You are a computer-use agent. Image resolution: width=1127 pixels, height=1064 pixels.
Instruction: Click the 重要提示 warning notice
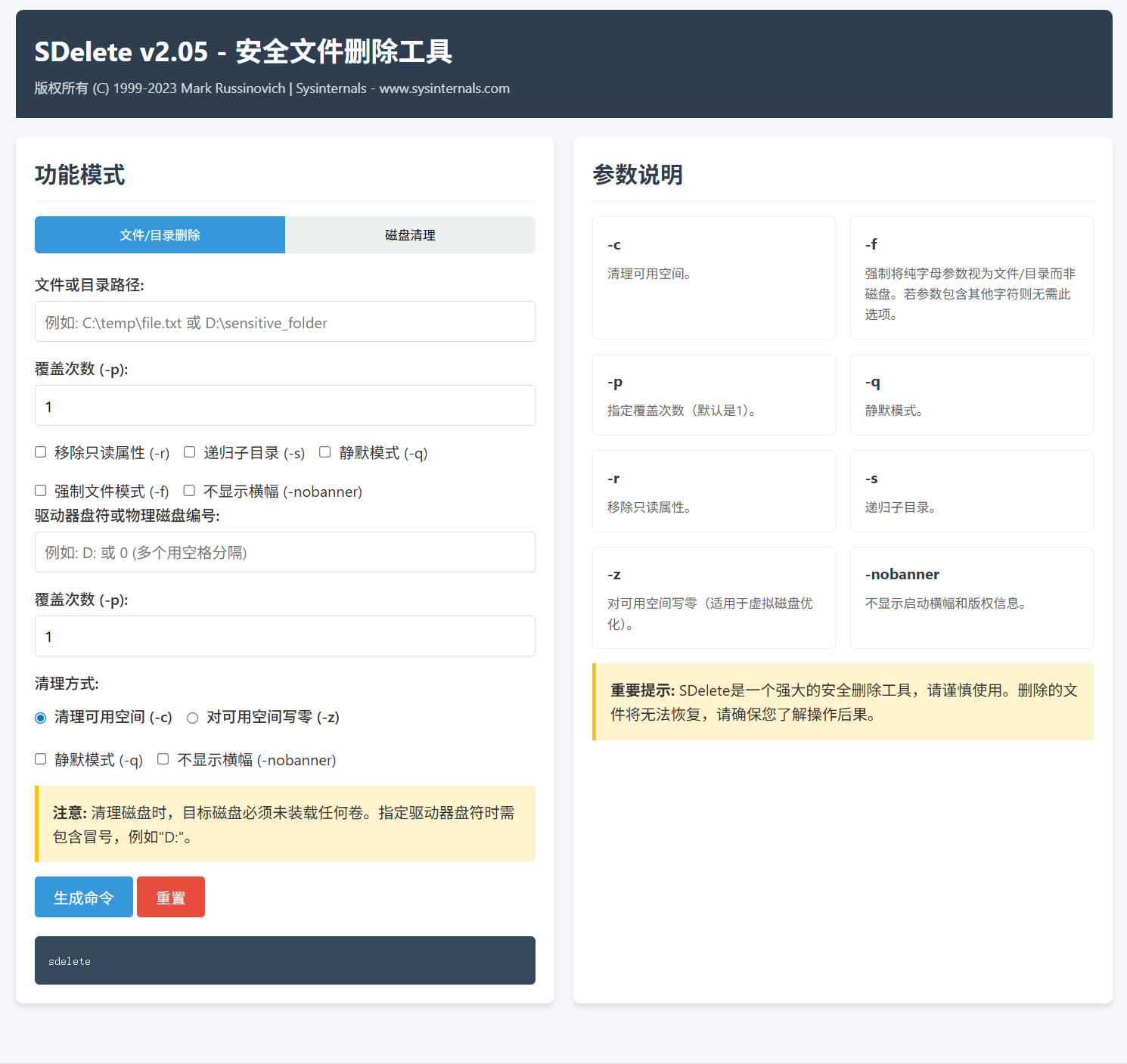pyautogui.click(x=843, y=702)
